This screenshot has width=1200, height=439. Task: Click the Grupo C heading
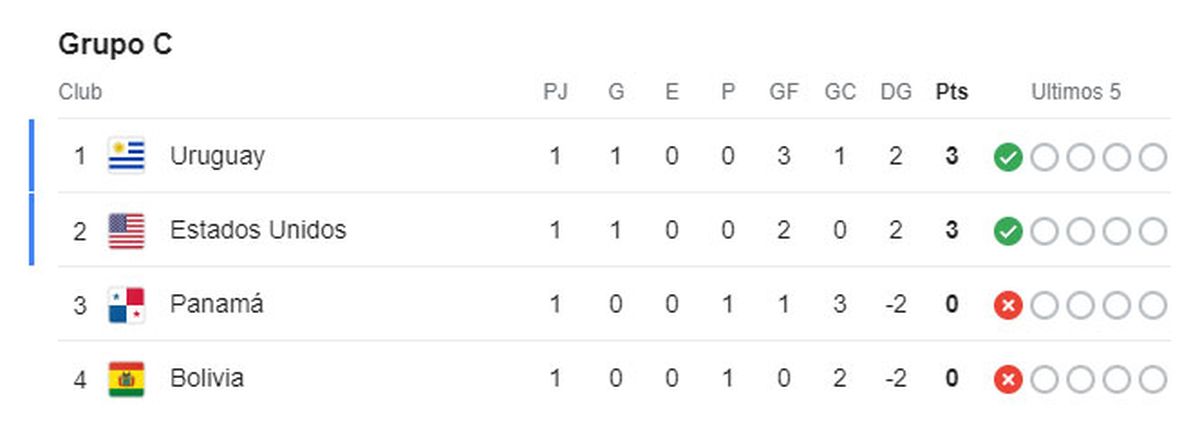click(x=115, y=45)
